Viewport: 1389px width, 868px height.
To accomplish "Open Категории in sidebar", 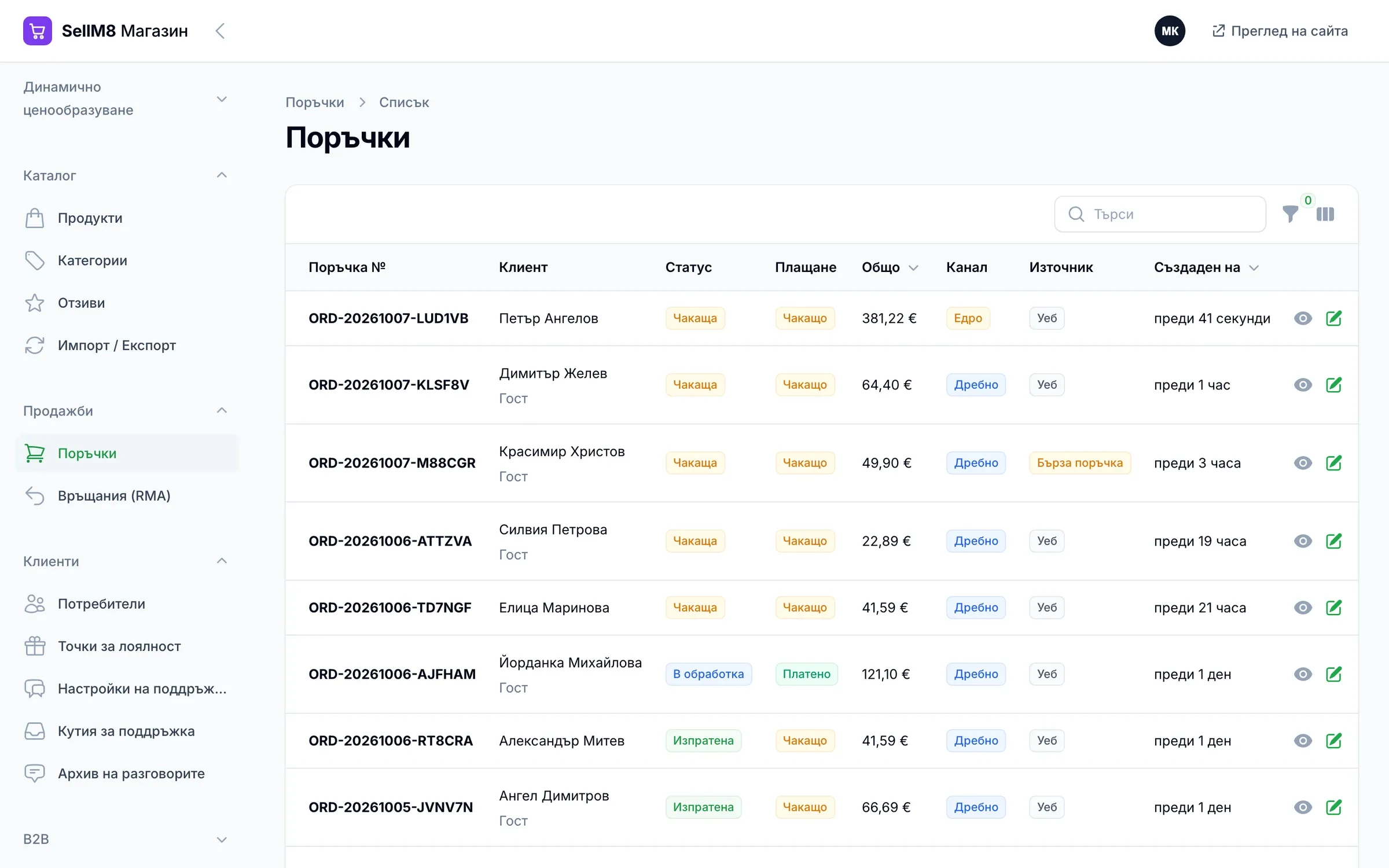I will 127,260.
